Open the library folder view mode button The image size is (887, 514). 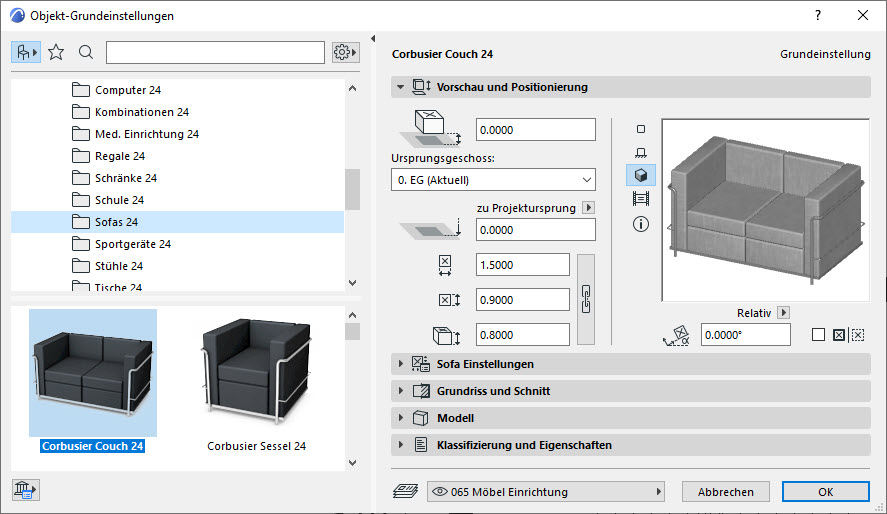pyautogui.click(x=26, y=53)
